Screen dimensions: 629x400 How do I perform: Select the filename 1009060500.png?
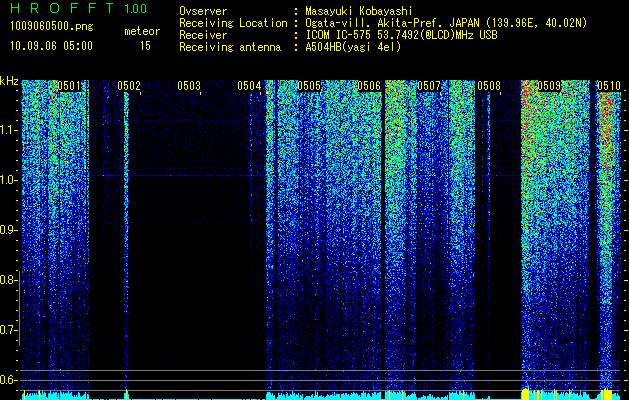(52, 27)
